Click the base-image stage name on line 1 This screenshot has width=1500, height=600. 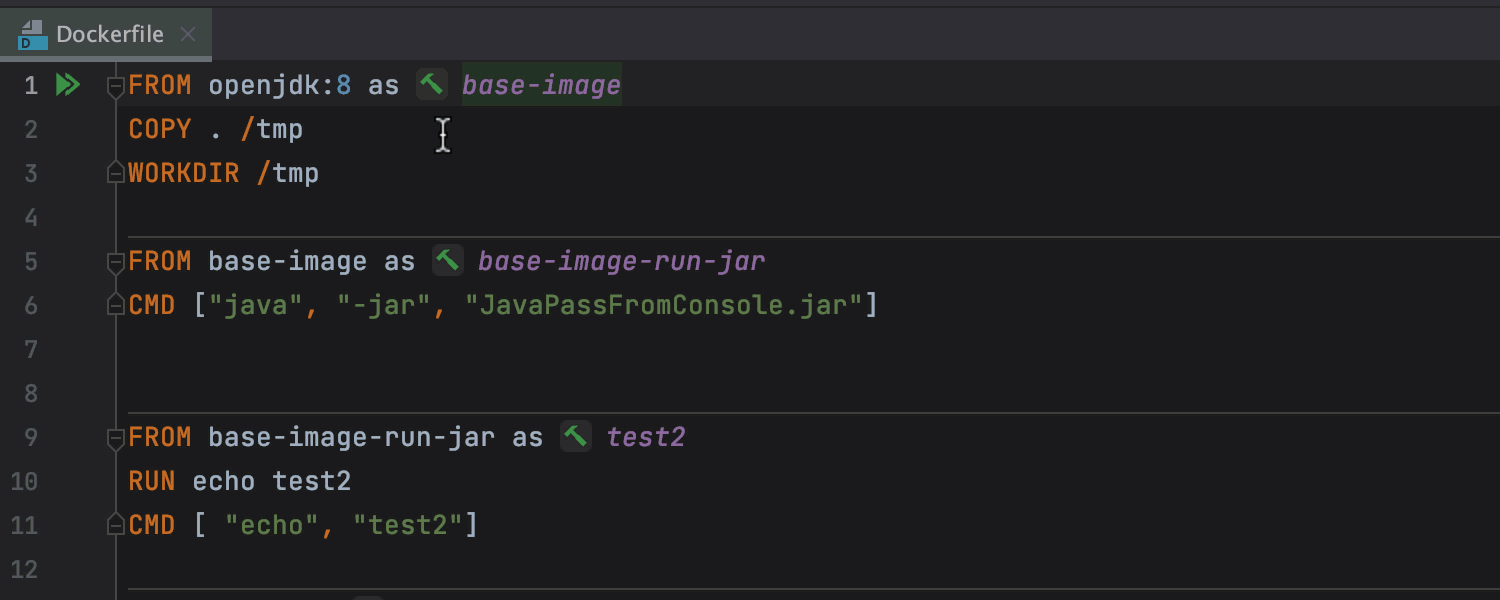tap(541, 86)
